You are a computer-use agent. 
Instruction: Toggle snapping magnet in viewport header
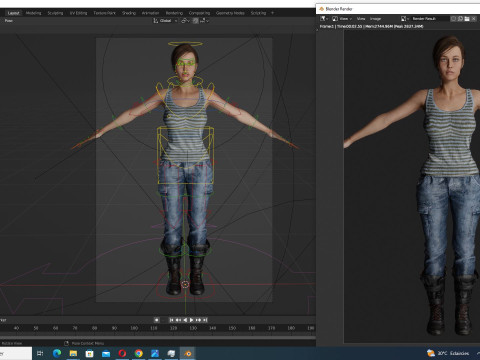coord(195,21)
